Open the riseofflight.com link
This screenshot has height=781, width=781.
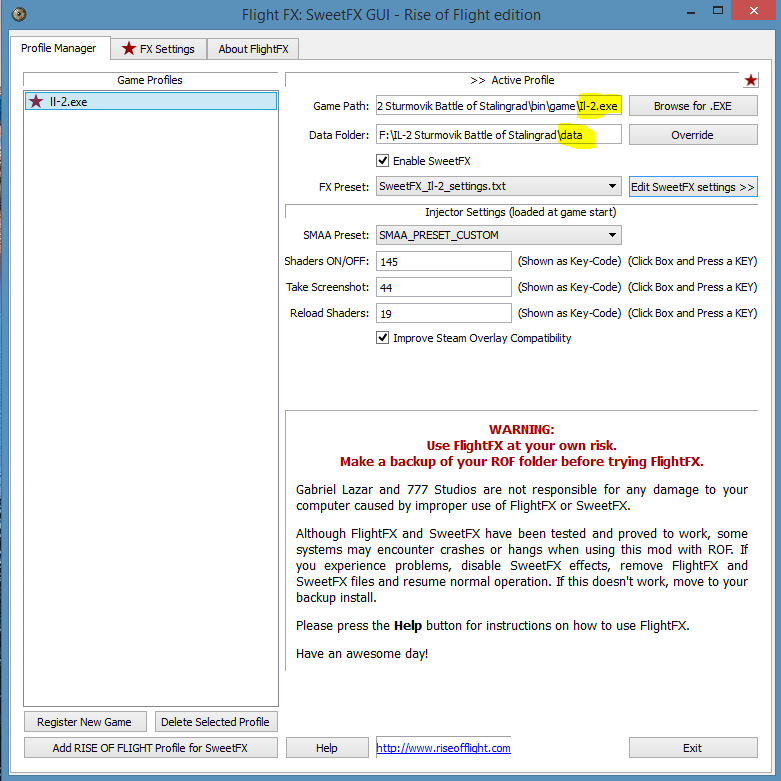click(443, 748)
